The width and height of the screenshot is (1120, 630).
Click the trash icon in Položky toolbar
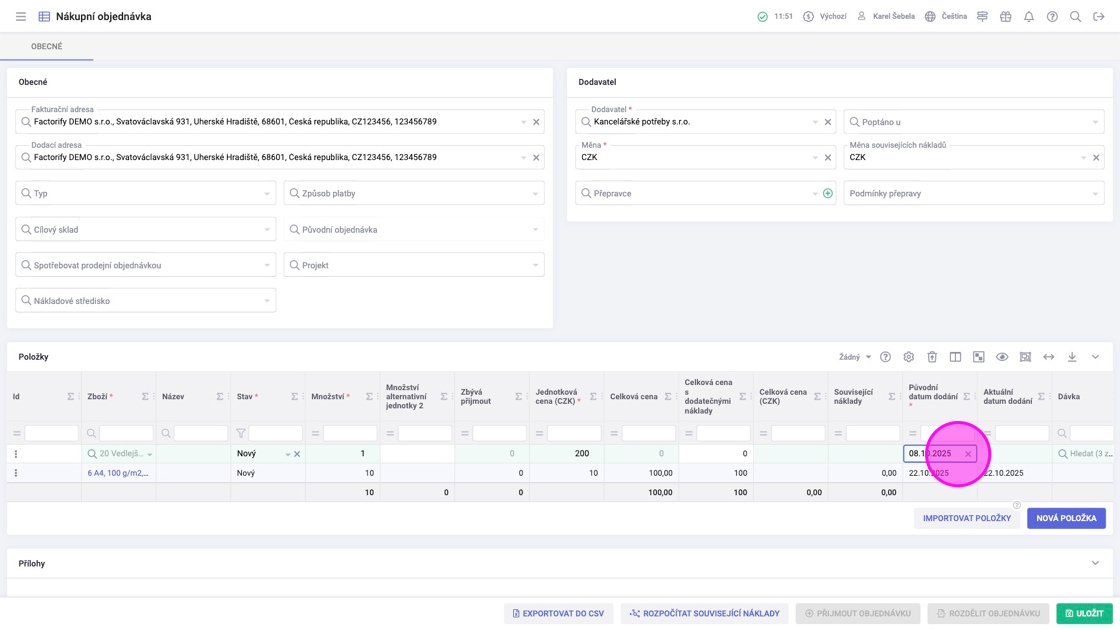[932, 357]
